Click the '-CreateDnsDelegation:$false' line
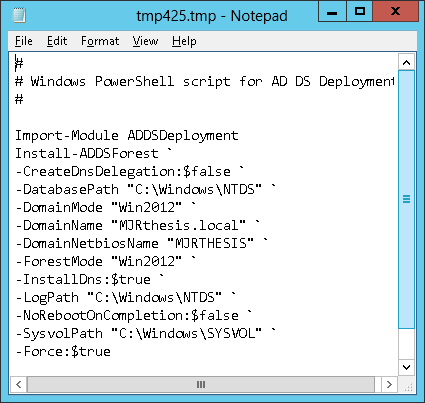425x403 pixels. tap(130, 171)
